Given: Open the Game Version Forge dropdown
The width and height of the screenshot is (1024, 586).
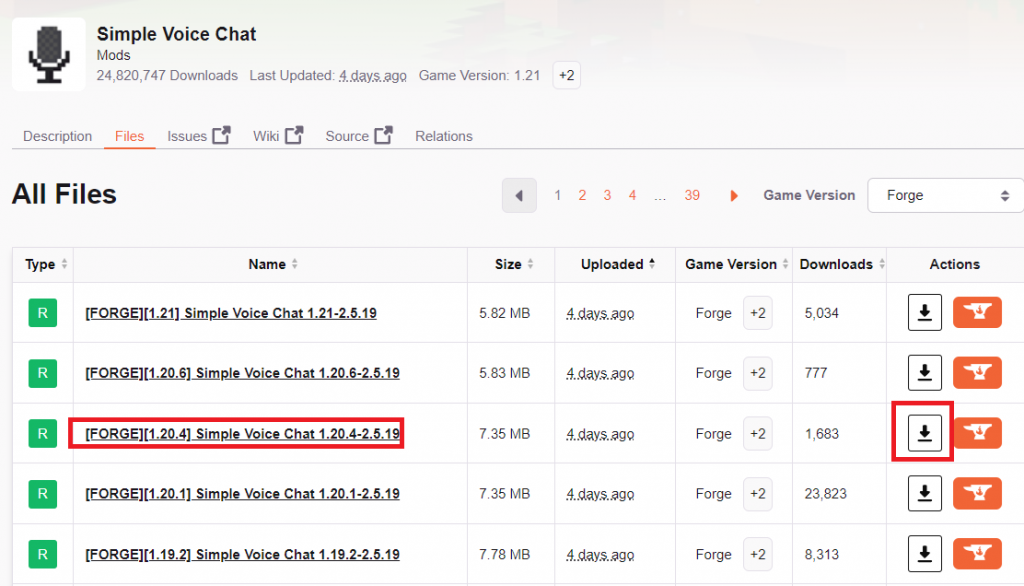Looking at the screenshot, I should 945,196.
